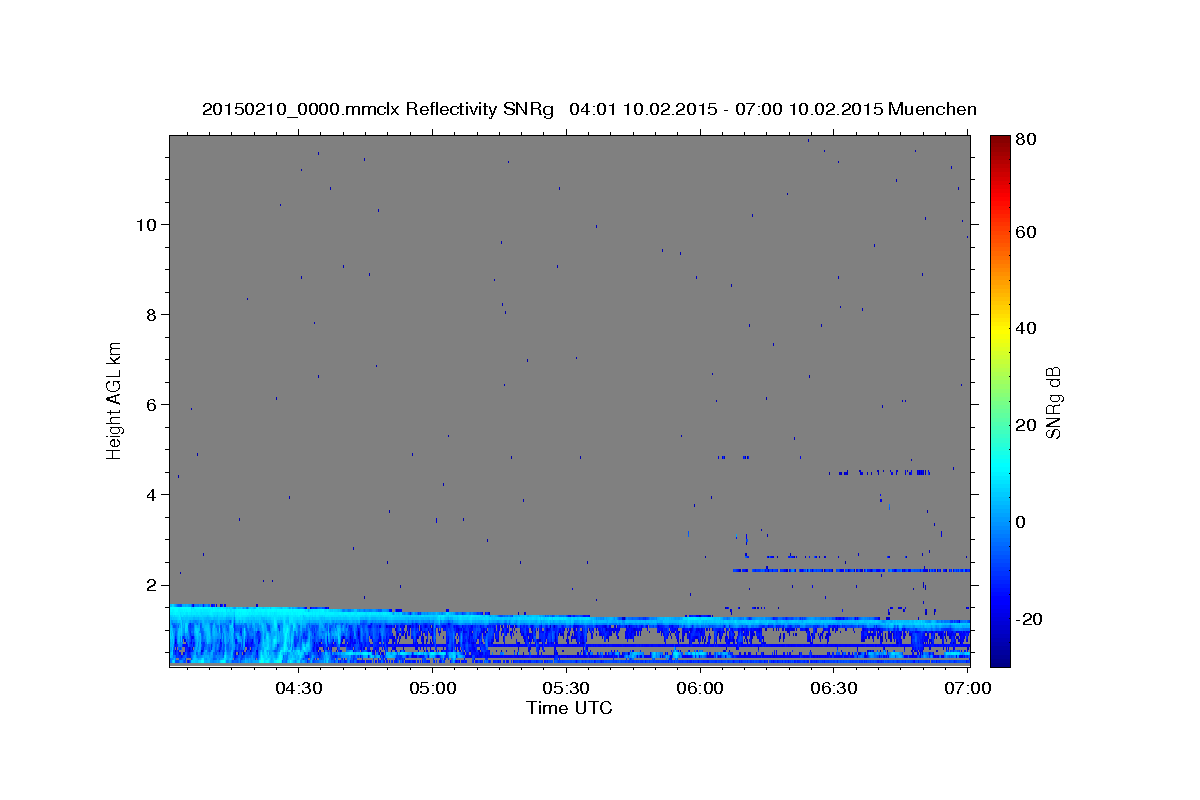Select the 05:30 time tick label

click(x=566, y=688)
